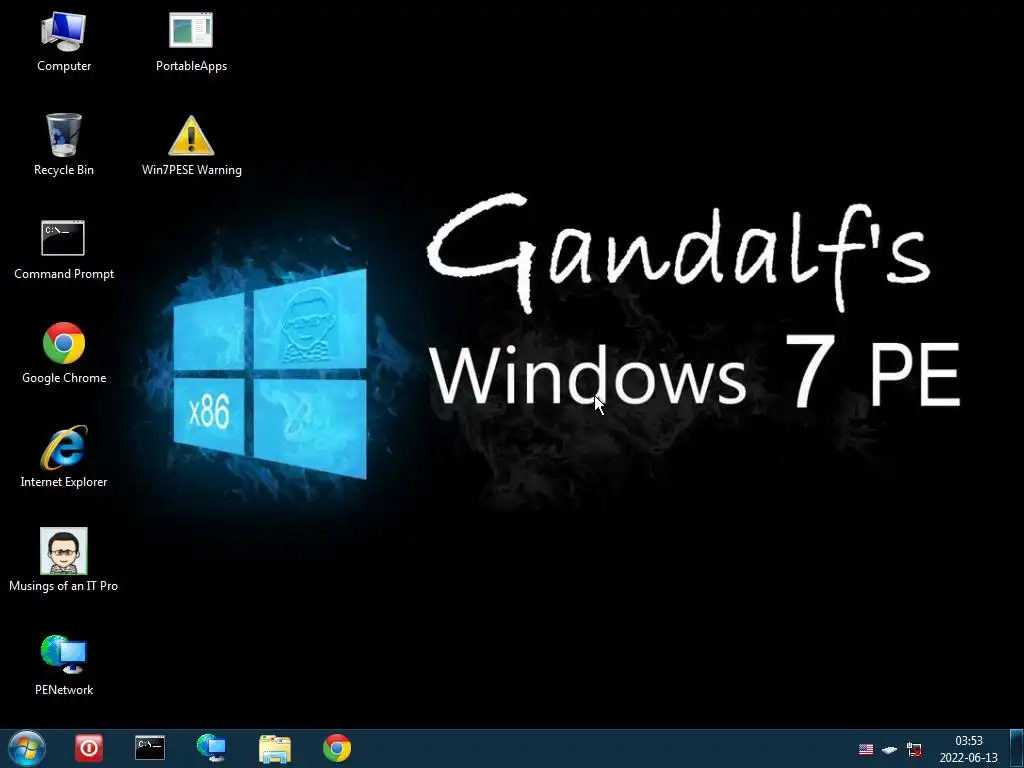The image size is (1024, 768).
Task: Click the "Google Chrome" label text
Action: click(64, 377)
